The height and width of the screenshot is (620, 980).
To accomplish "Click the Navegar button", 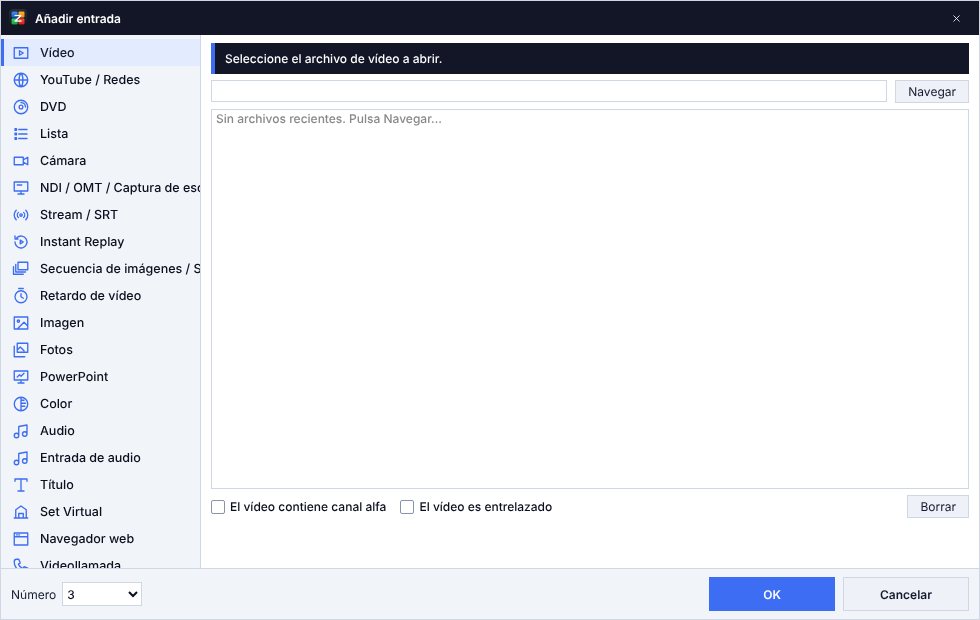I will point(932,92).
